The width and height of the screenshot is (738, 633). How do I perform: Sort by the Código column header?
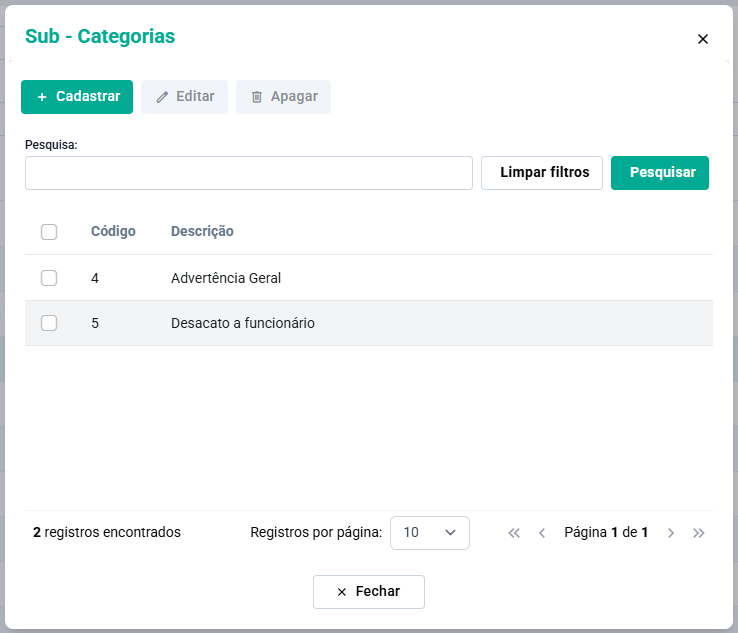[x=113, y=231]
